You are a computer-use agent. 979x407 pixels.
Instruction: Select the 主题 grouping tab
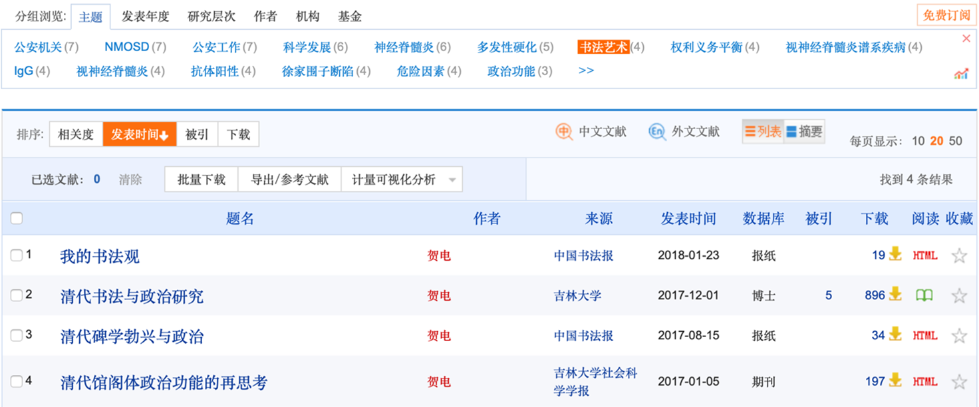(x=91, y=17)
